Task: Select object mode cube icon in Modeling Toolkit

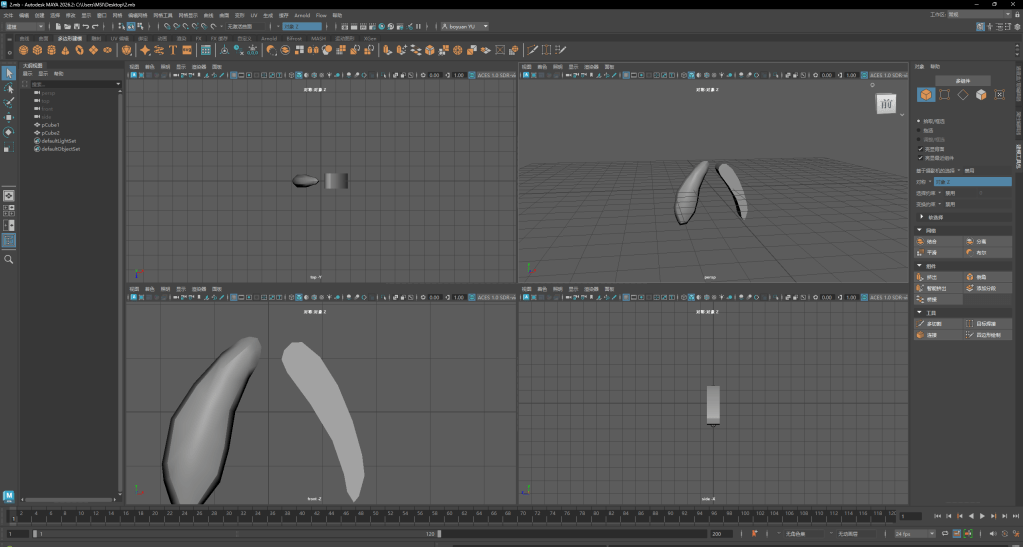Action: click(926, 95)
